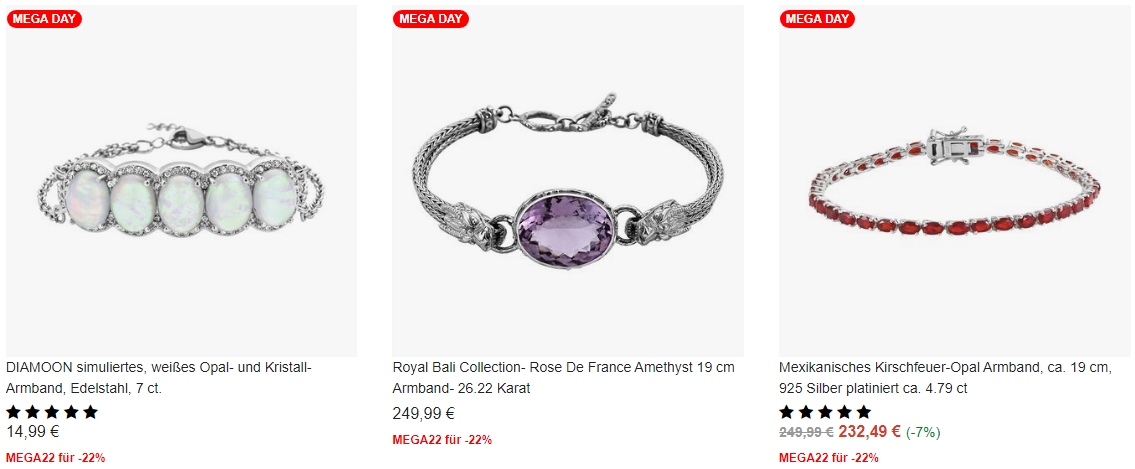
Task: Open the Rose De France amethyst bracelet image
Action: coord(568,181)
